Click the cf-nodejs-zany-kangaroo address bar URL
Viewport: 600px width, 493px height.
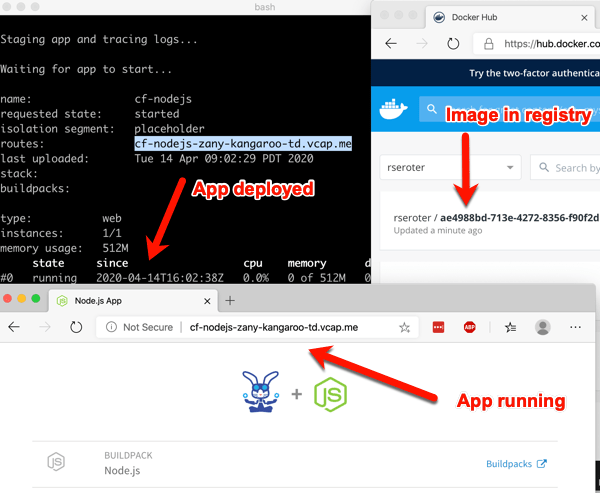point(273,327)
